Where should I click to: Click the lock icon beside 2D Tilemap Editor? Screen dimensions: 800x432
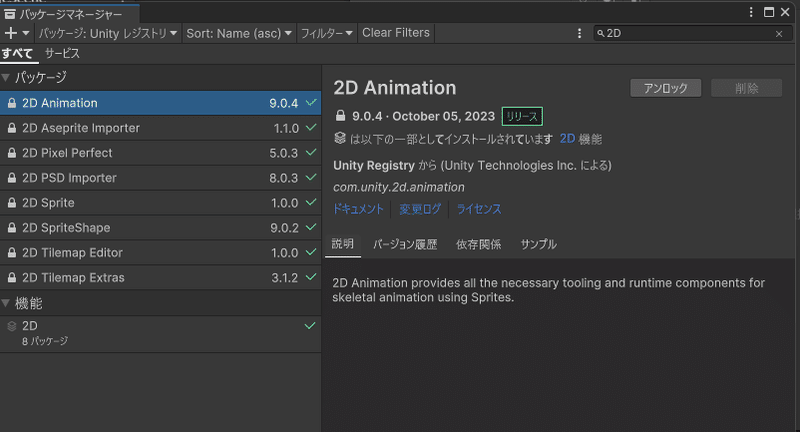click(x=12, y=252)
